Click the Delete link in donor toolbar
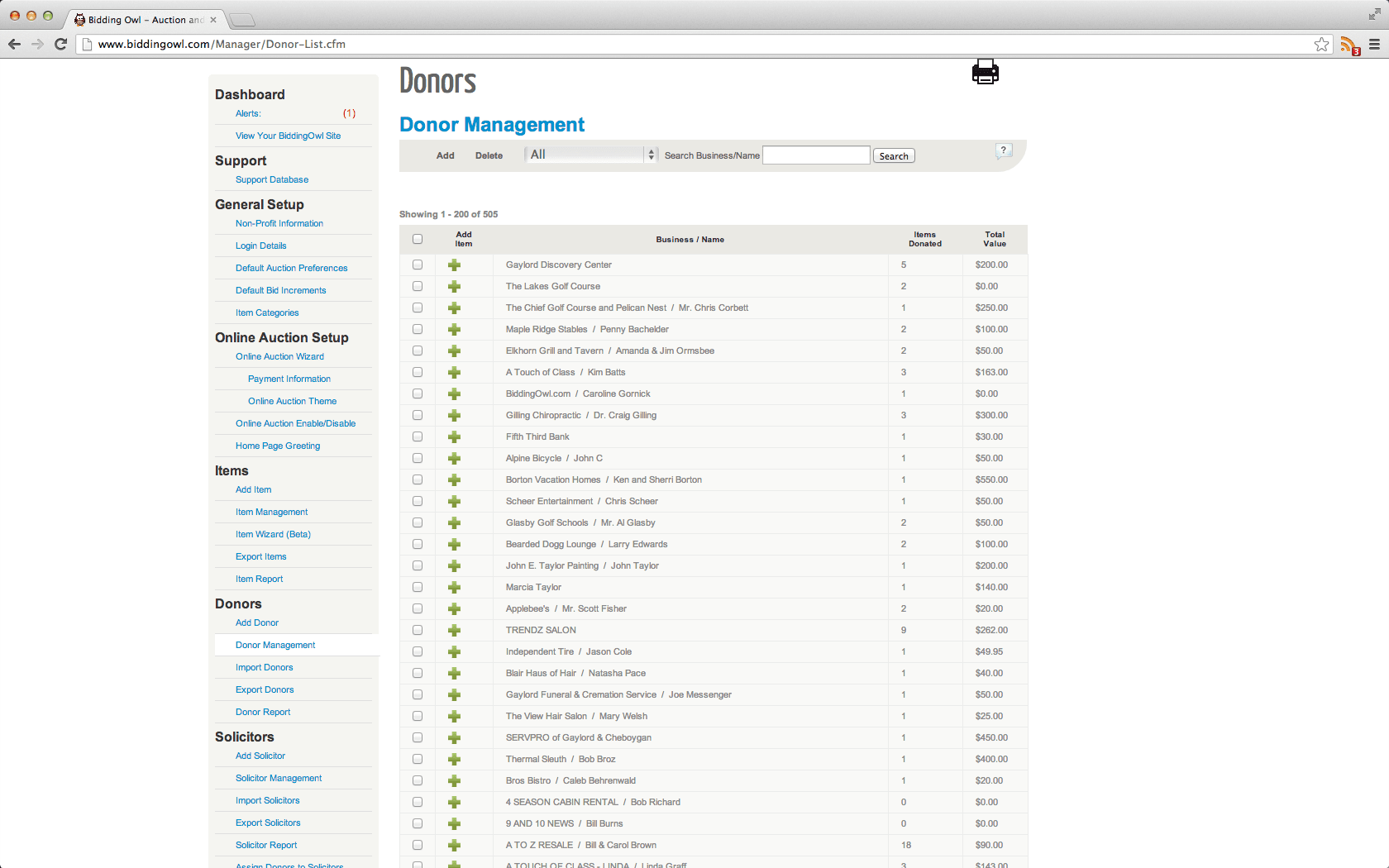The height and width of the screenshot is (868, 1389). point(489,155)
